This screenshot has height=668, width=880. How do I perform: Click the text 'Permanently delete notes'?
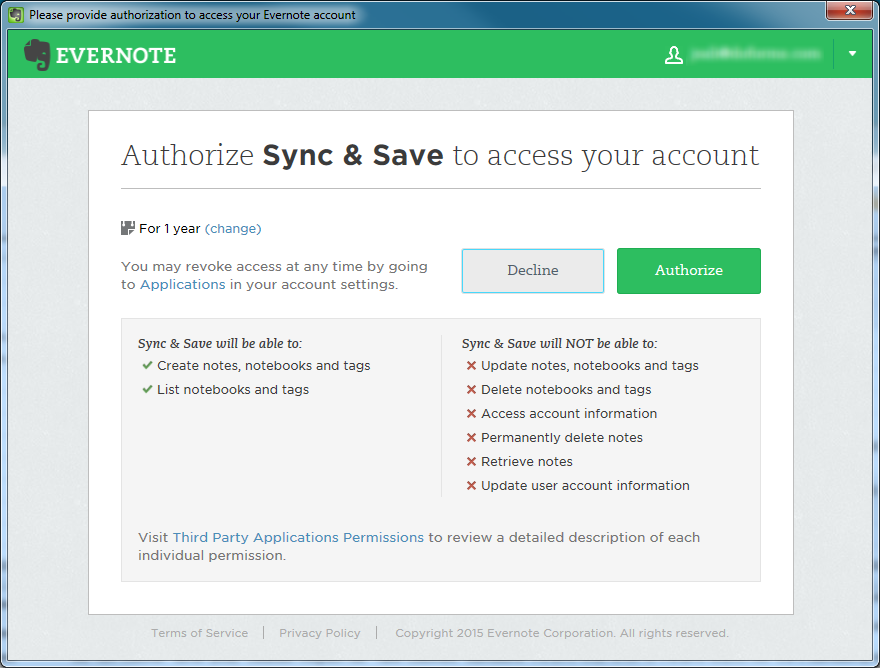point(562,438)
